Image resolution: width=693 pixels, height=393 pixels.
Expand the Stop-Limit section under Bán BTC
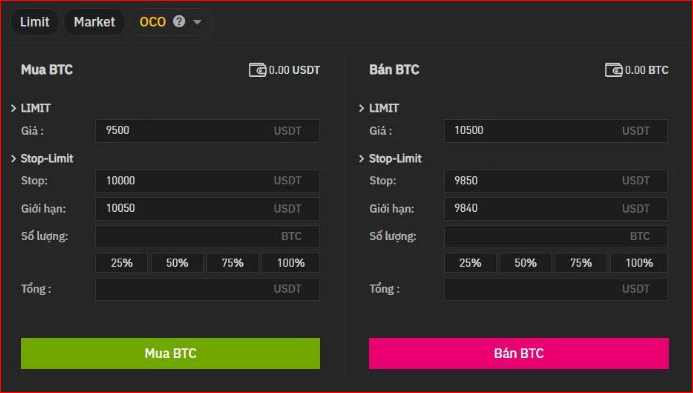click(x=362, y=158)
